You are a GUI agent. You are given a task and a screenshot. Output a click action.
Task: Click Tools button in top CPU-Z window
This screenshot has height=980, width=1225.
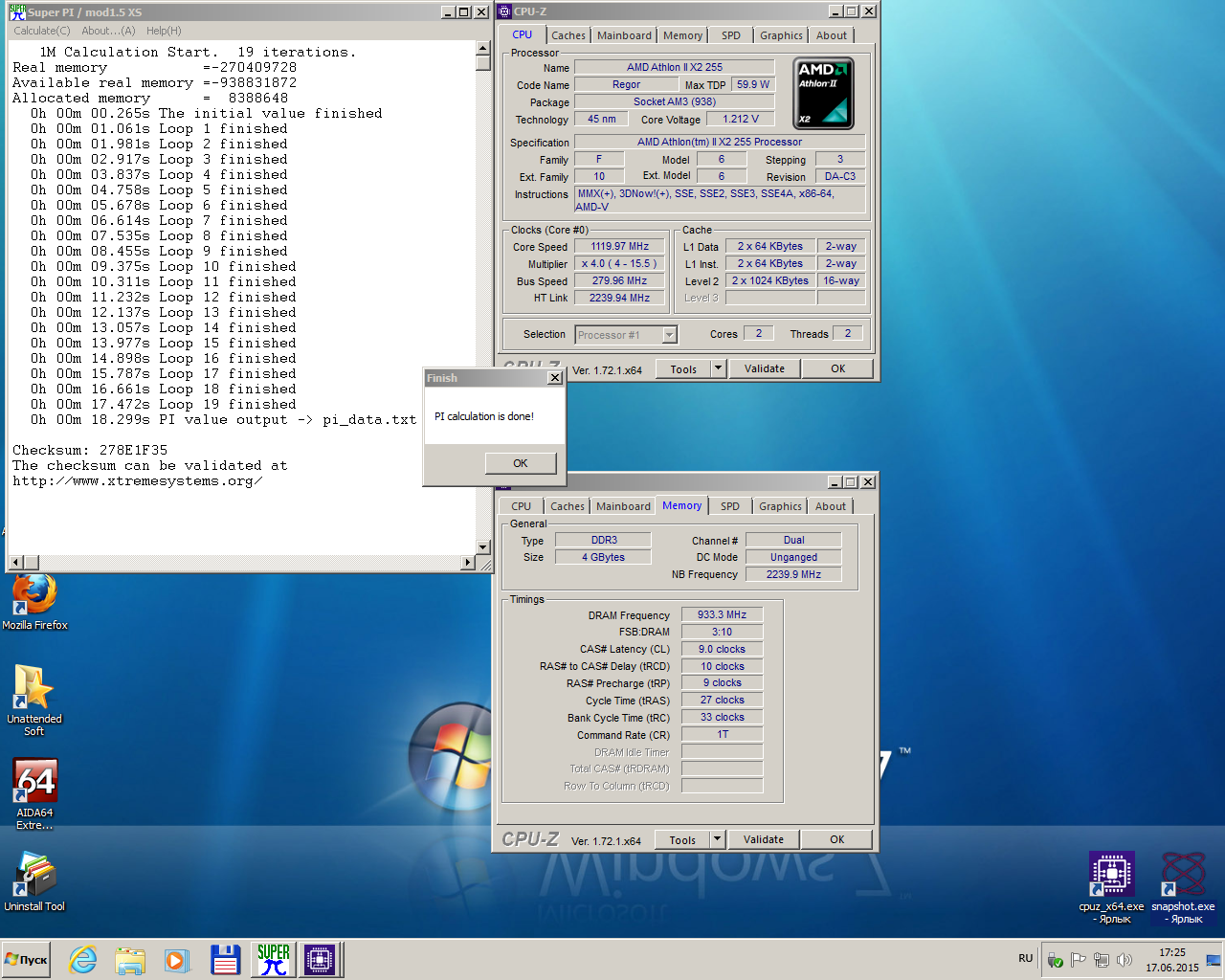[683, 368]
